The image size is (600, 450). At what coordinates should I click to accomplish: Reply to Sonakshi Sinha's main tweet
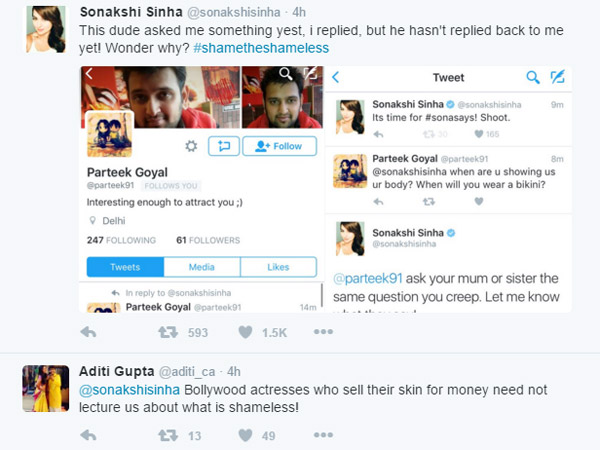(x=88, y=331)
